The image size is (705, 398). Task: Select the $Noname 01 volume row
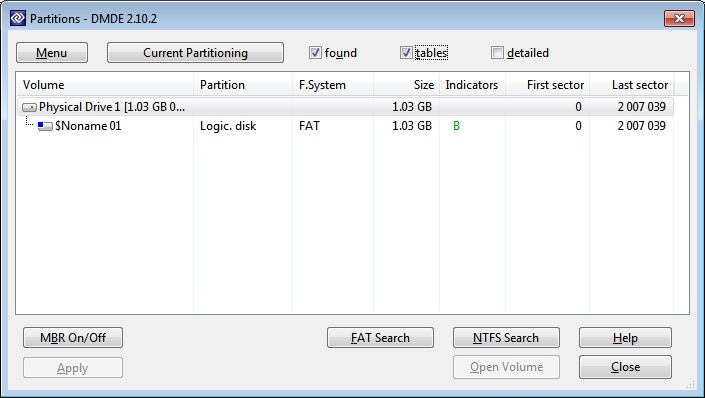point(345,126)
